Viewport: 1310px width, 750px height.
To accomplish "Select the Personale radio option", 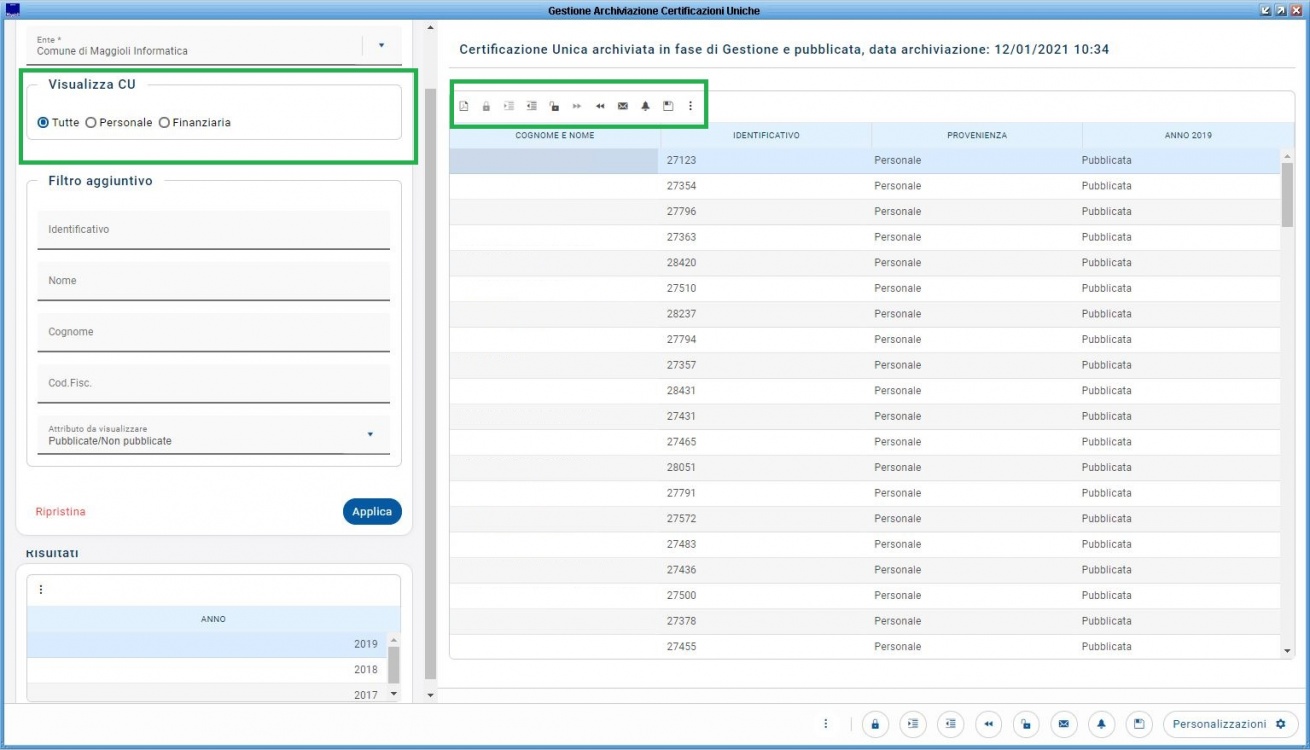I will pos(91,123).
